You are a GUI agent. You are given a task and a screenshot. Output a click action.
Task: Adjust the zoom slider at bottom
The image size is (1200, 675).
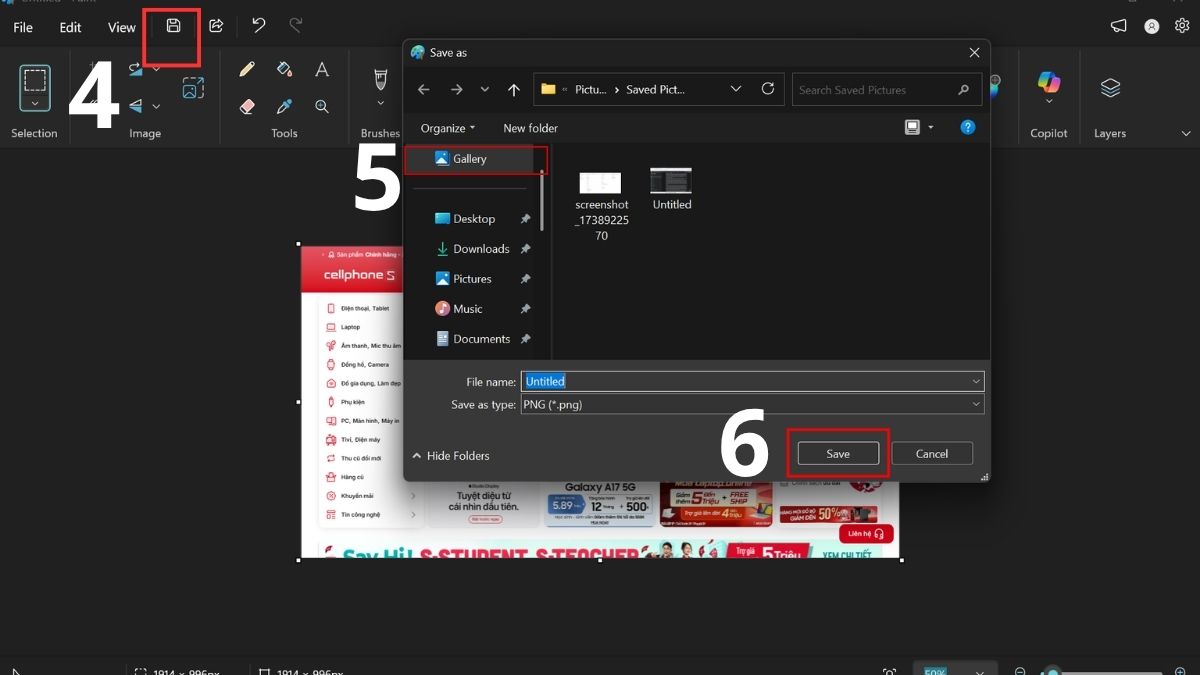coord(1055,671)
